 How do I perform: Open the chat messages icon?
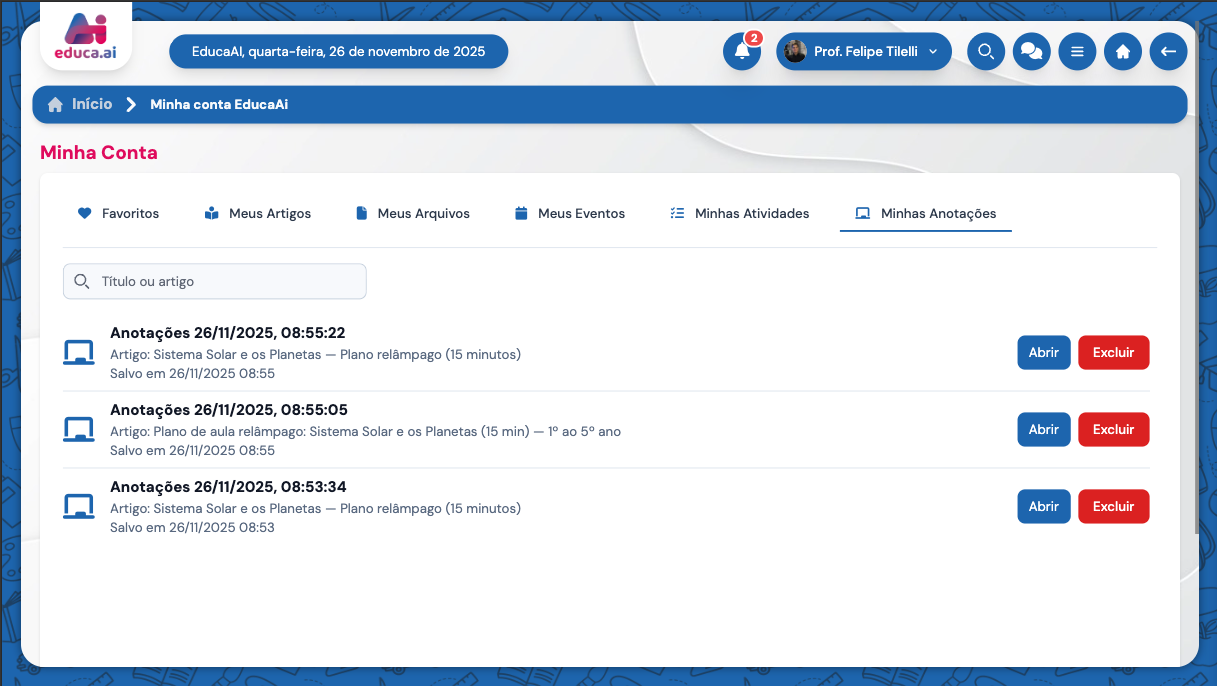1031,52
